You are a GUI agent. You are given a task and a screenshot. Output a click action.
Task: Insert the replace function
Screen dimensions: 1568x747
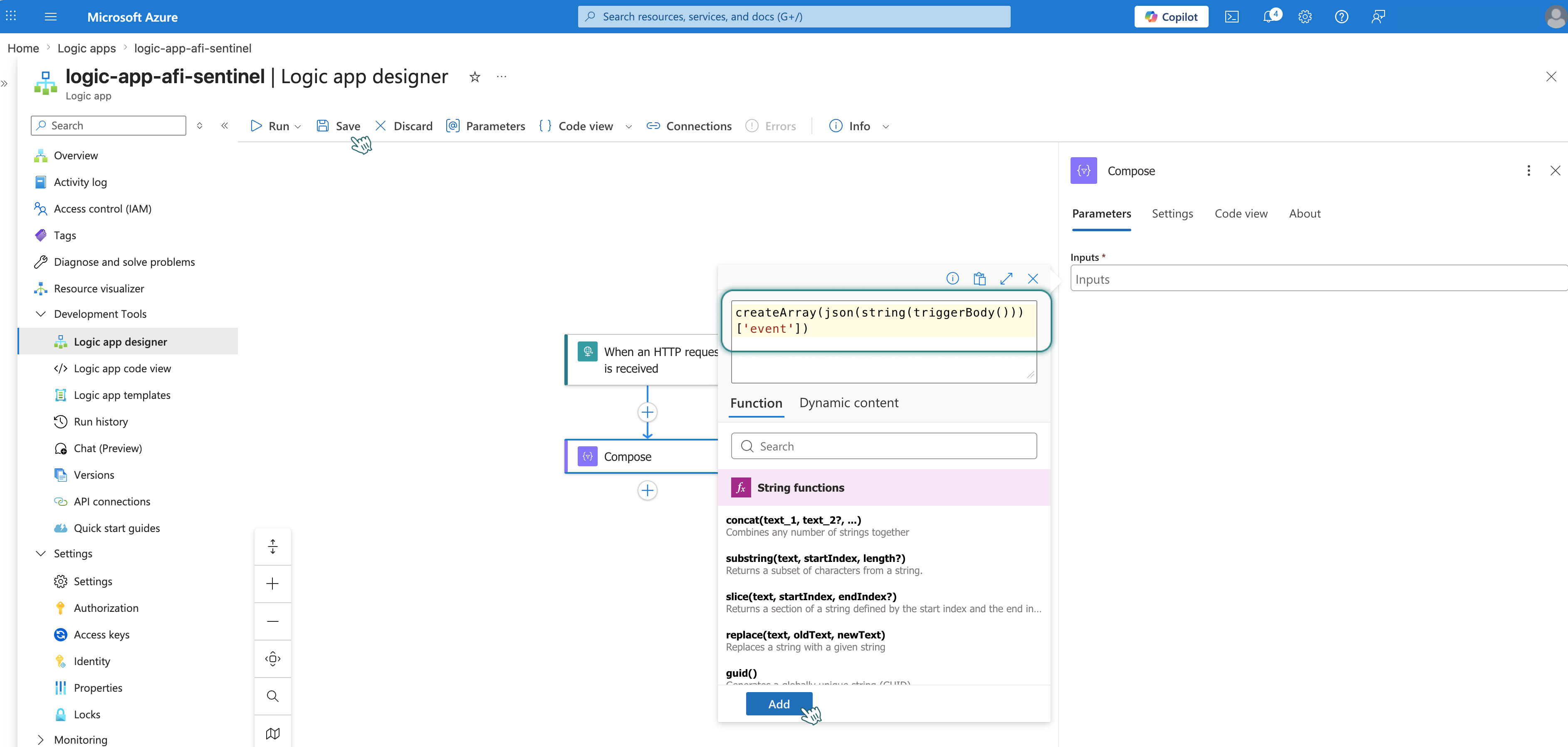pos(884,641)
